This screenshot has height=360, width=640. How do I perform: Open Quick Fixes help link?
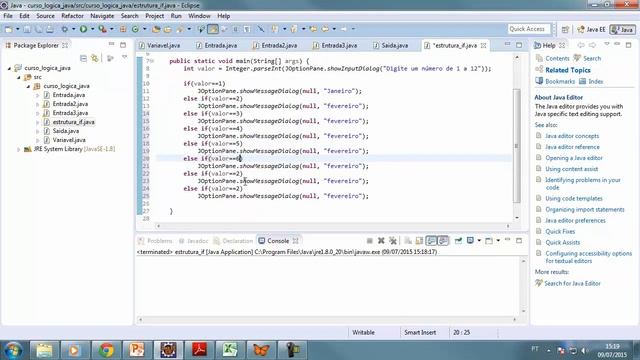pos(560,231)
